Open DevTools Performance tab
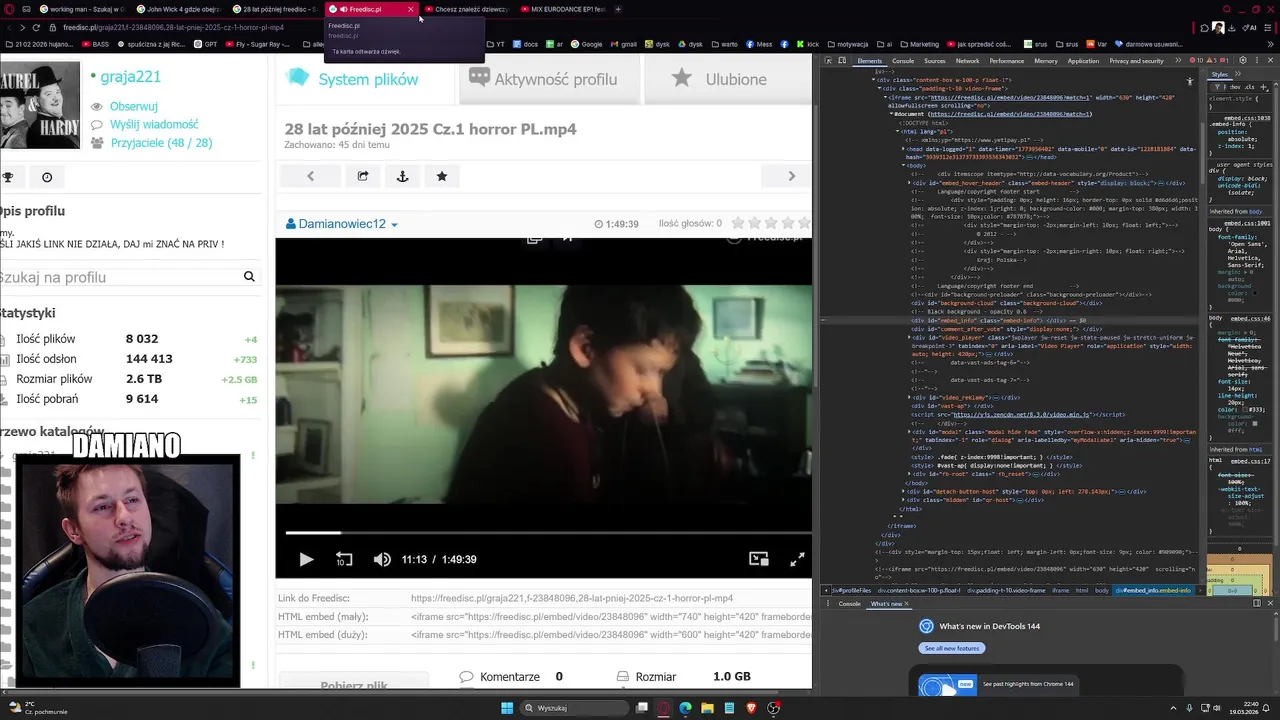 point(1007,61)
